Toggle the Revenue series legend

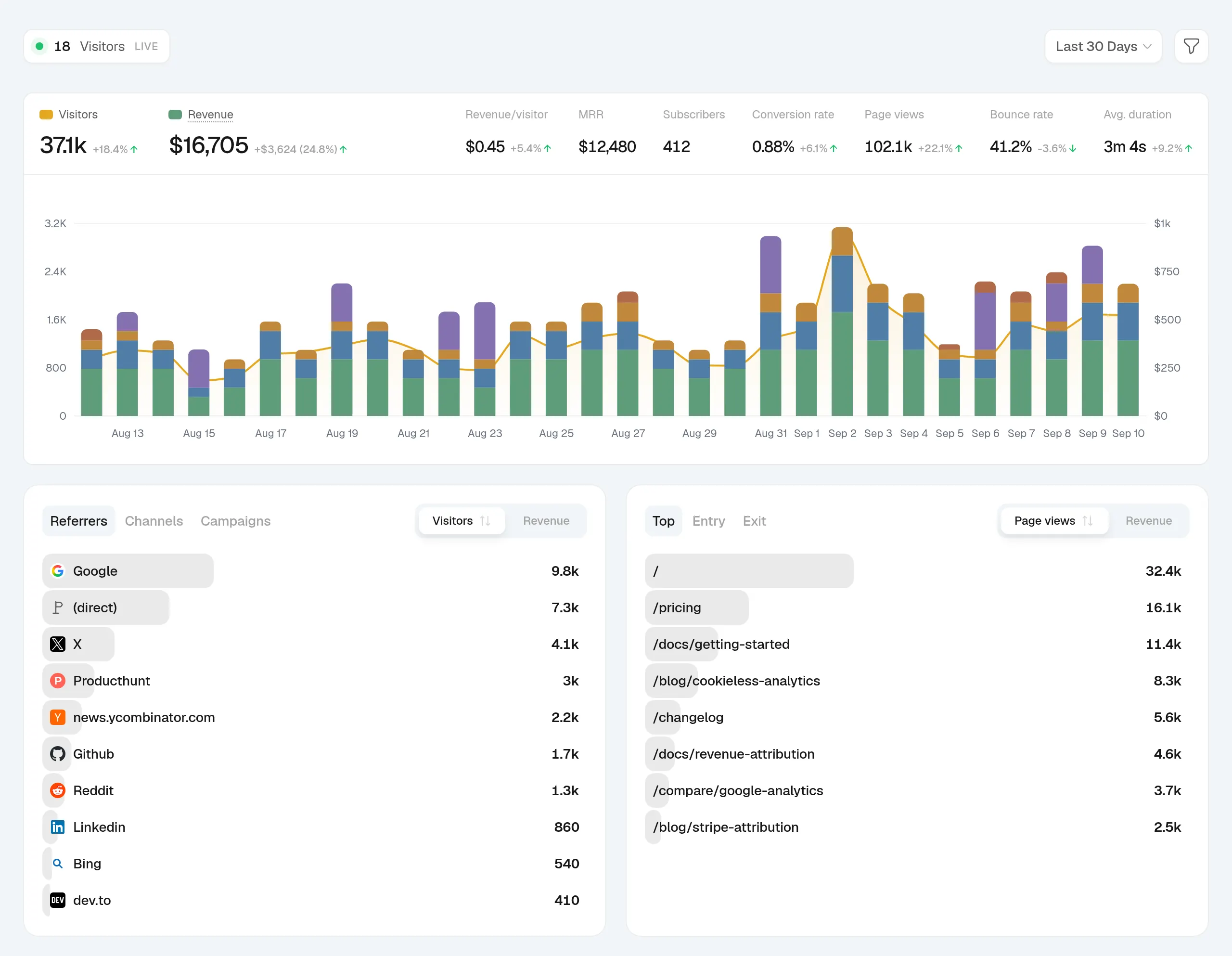(201, 115)
